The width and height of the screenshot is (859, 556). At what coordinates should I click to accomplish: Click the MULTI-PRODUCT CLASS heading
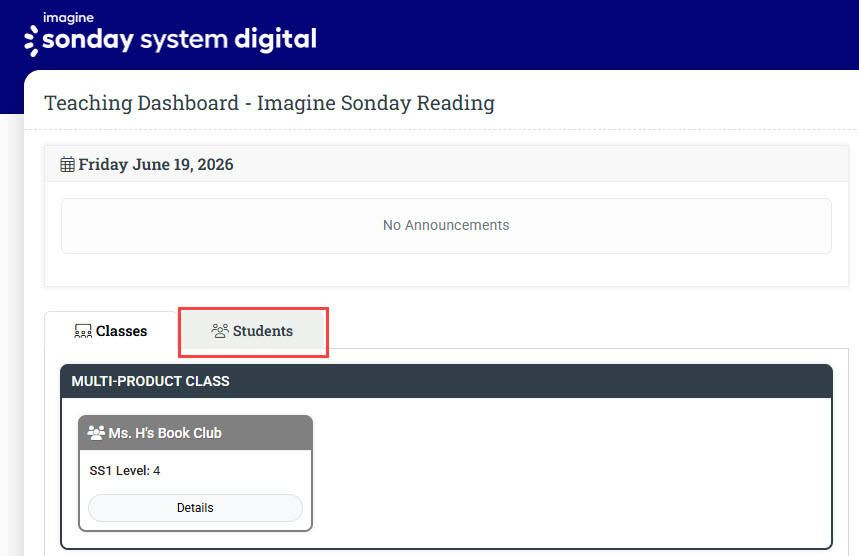(151, 381)
